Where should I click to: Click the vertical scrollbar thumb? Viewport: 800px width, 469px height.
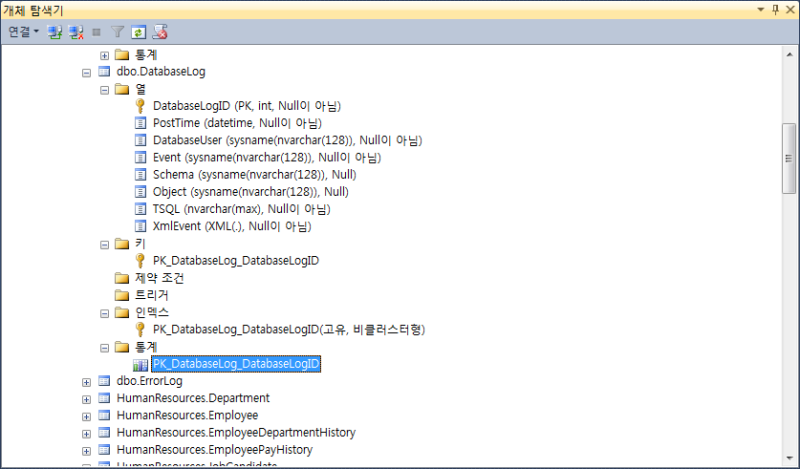pyautogui.click(x=789, y=158)
